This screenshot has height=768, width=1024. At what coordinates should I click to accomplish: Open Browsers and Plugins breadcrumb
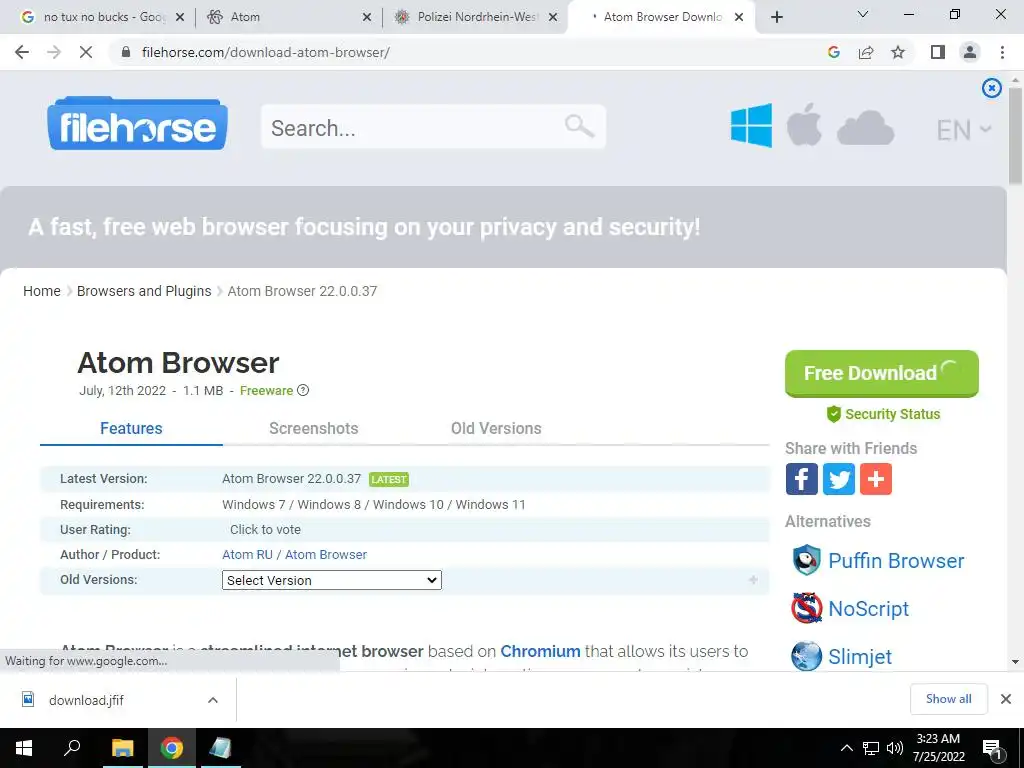coord(144,291)
